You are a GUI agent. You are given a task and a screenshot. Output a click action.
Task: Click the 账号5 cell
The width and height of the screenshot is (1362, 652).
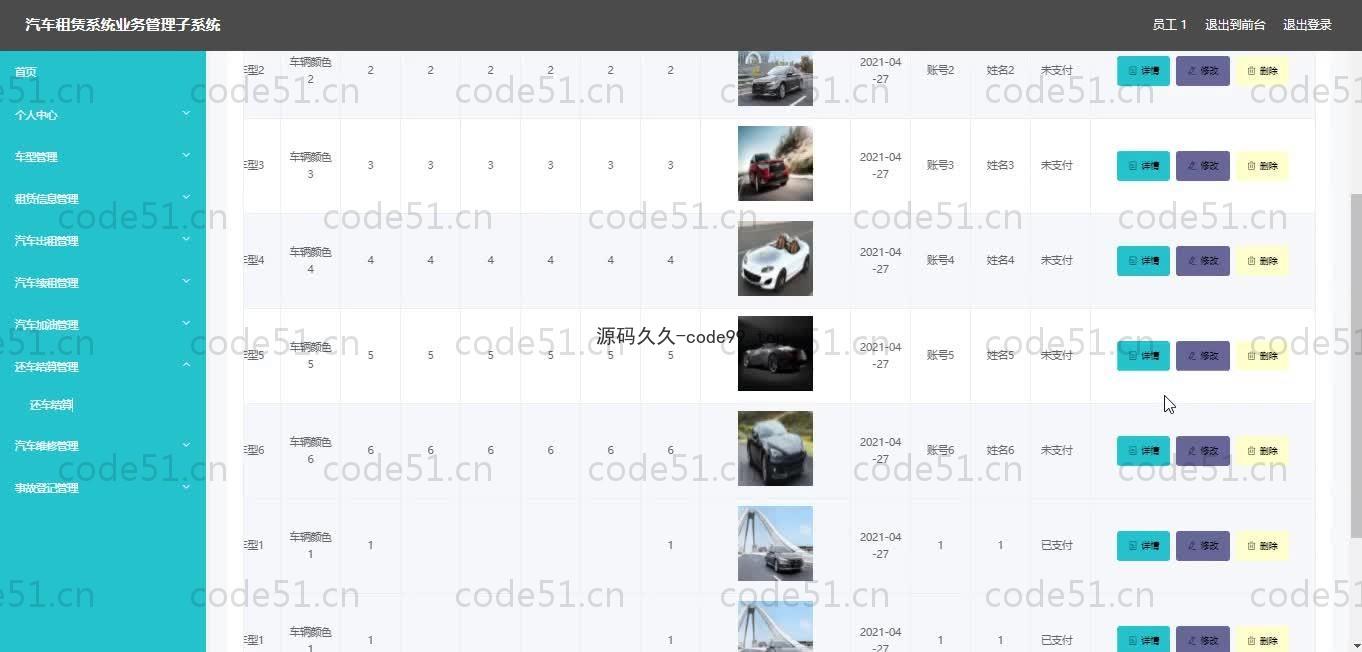(940, 355)
